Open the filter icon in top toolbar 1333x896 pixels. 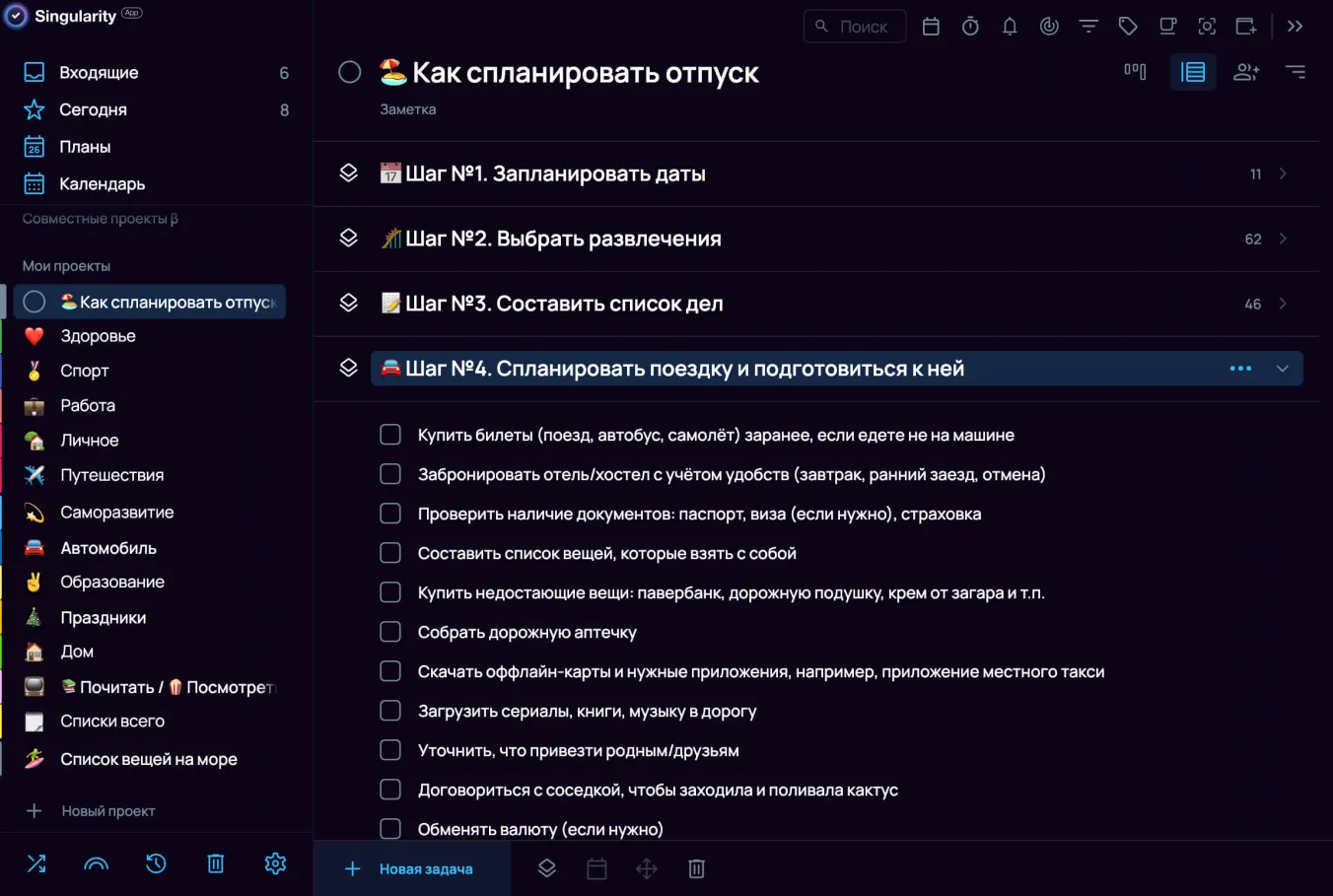pyautogui.click(x=1088, y=27)
